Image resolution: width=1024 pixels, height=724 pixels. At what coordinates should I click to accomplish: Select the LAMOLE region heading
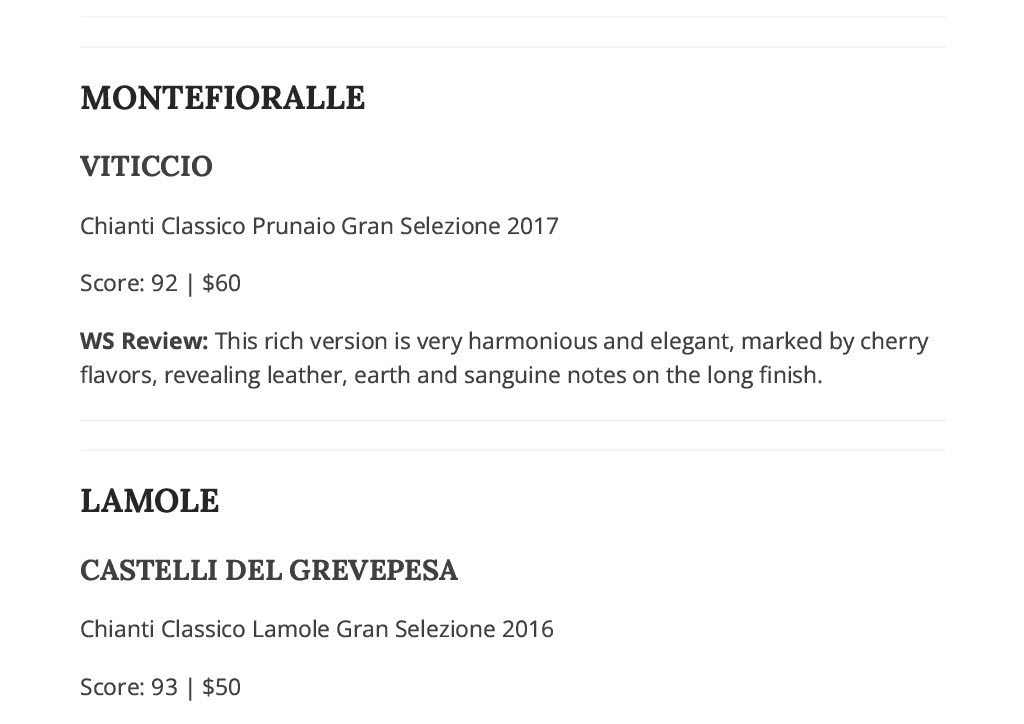[x=150, y=501]
